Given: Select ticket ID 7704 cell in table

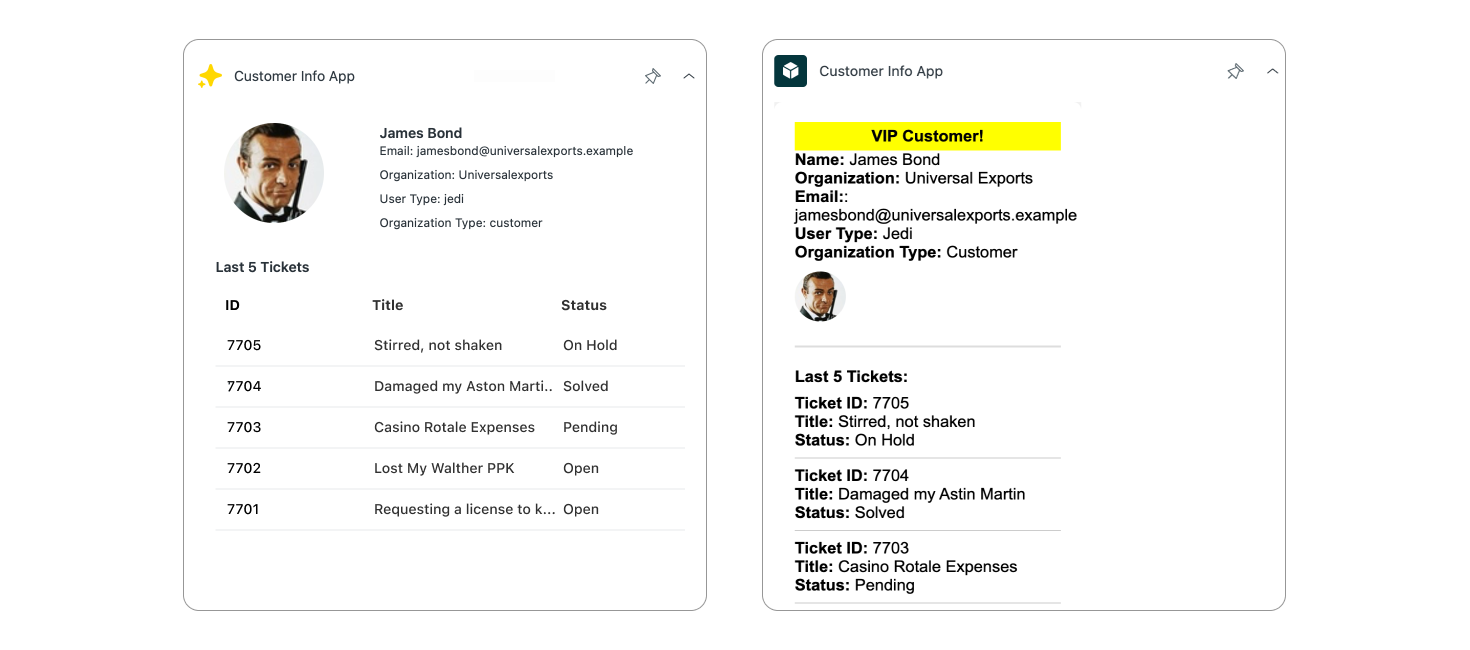Looking at the screenshot, I should click(244, 386).
